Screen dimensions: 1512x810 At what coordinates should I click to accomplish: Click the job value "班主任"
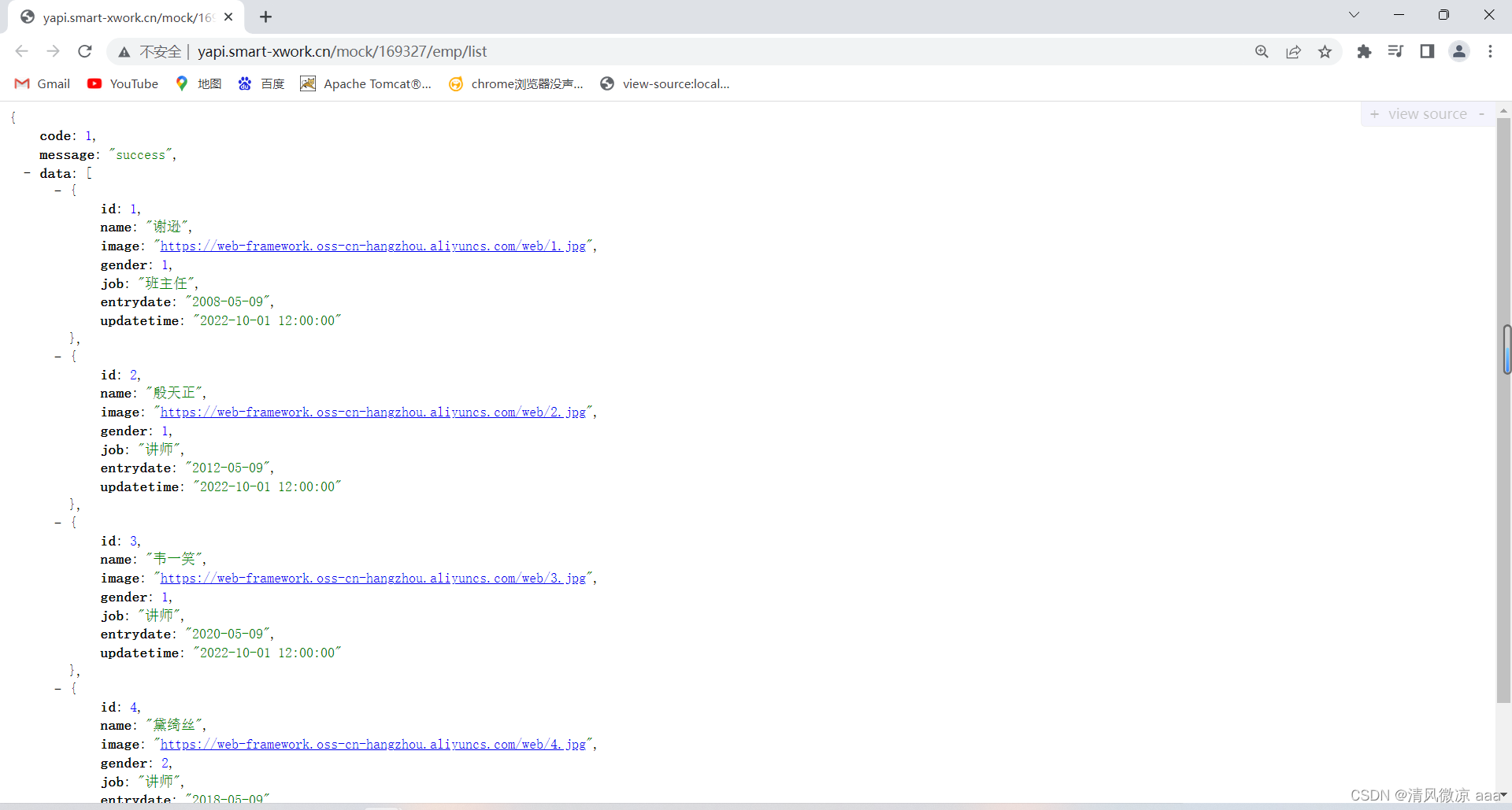[x=167, y=283]
